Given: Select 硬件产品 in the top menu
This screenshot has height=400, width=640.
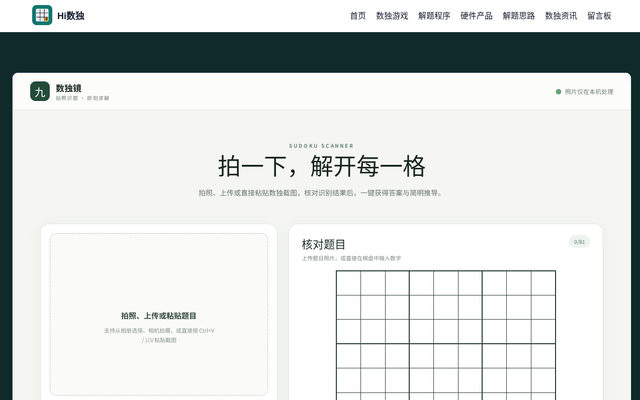Looking at the screenshot, I should click(x=476, y=16).
